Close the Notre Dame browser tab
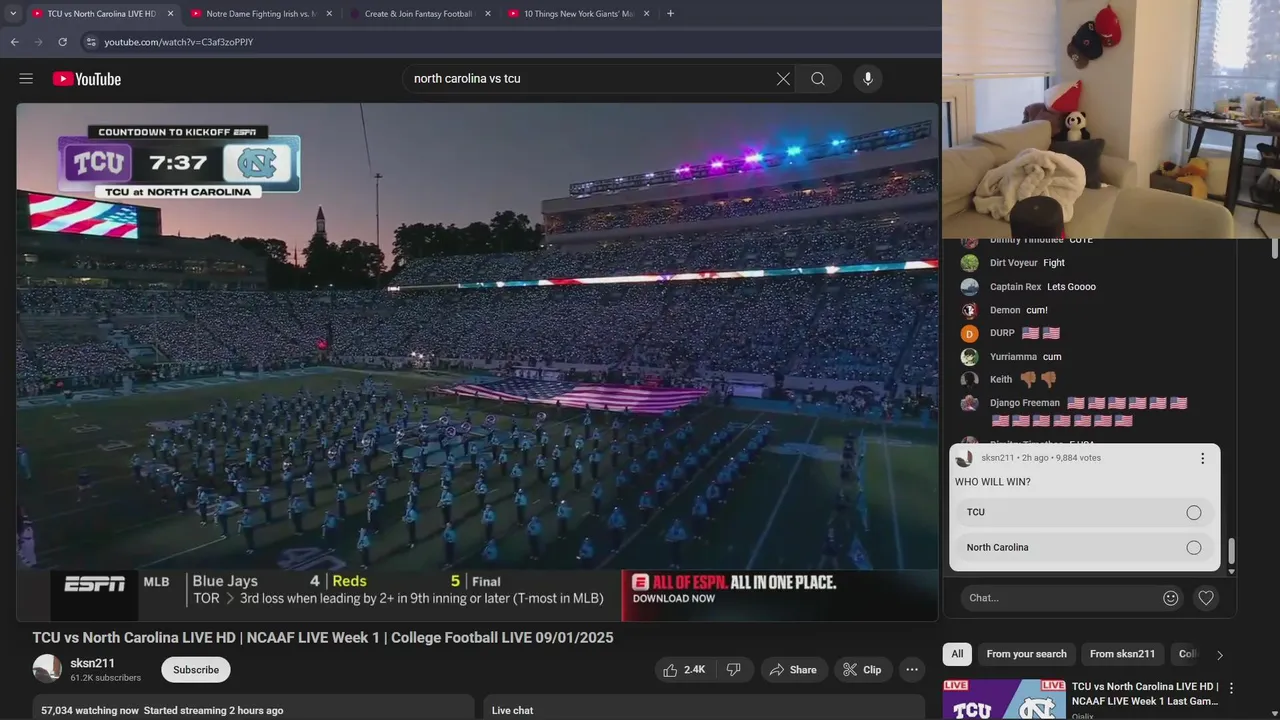This screenshot has width=1280, height=720. [x=329, y=14]
